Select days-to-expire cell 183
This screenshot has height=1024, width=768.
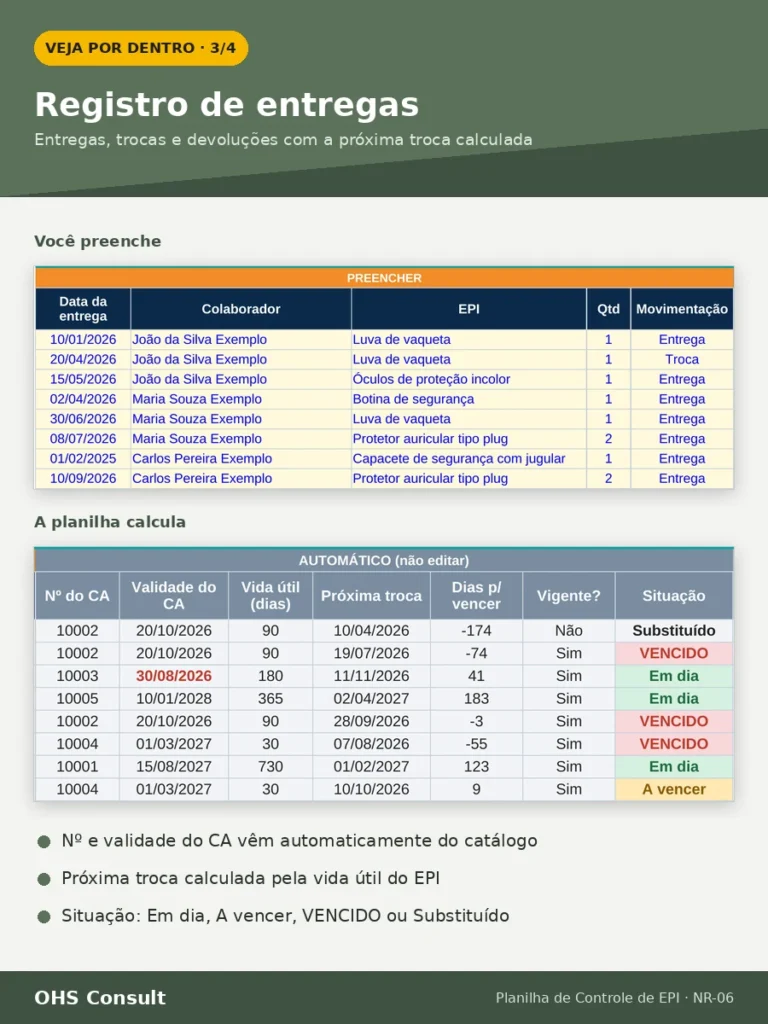[x=476, y=699]
